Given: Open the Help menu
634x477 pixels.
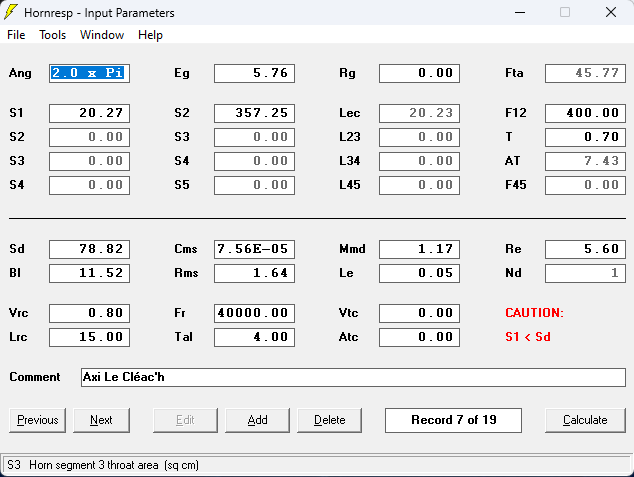Looking at the screenshot, I should [x=150, y=35].
